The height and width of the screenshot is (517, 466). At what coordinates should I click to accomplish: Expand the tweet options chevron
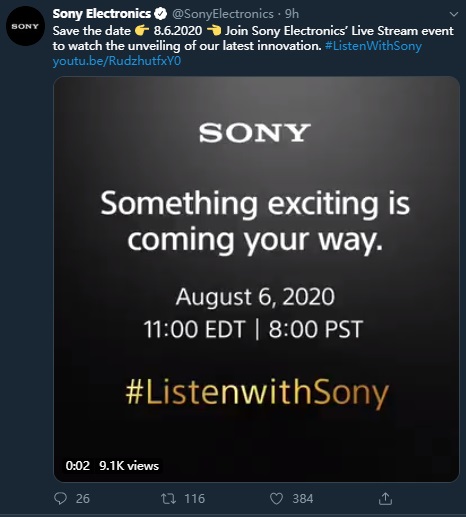[x=454, y=14]
